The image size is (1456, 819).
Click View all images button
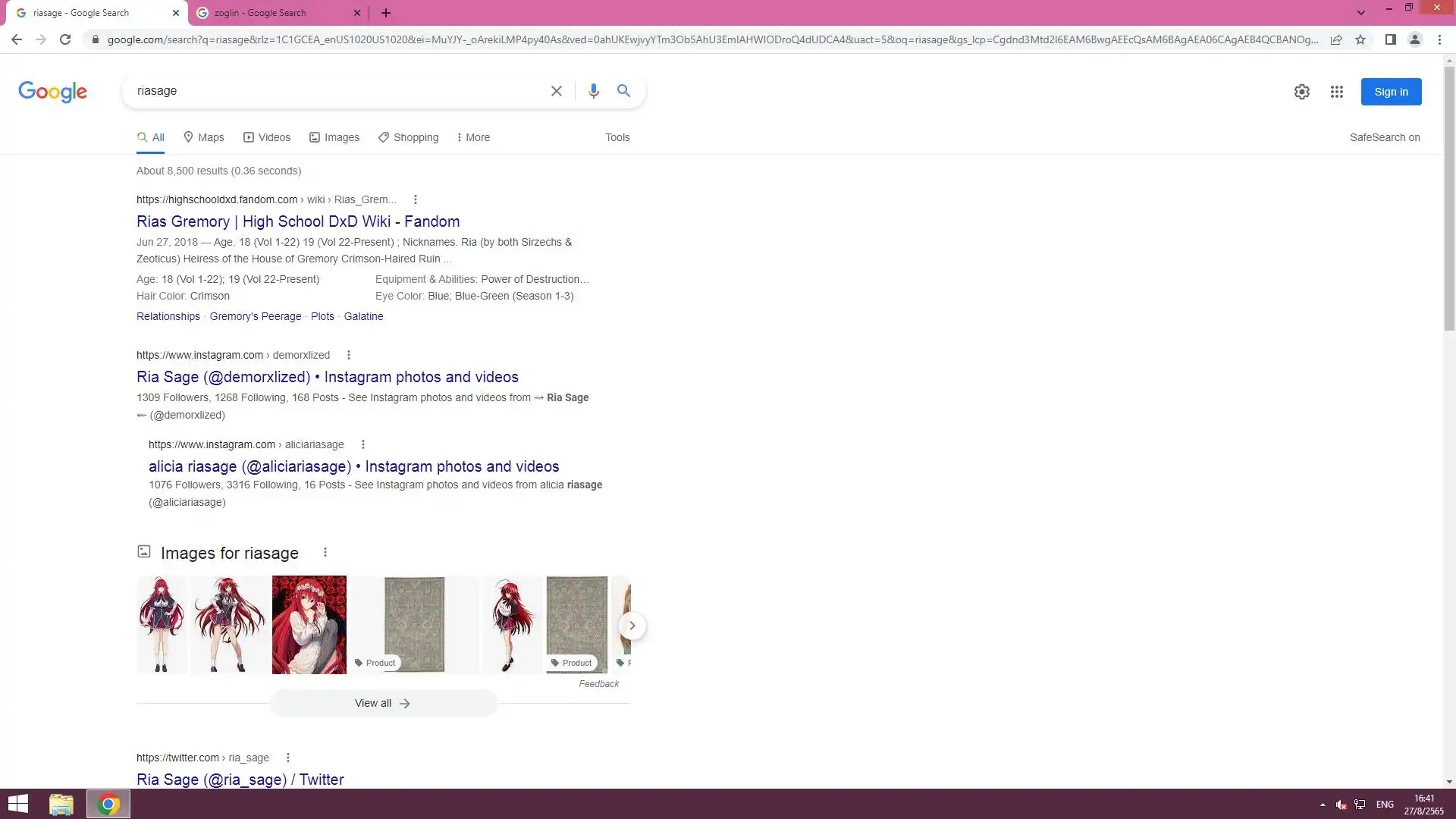tap(382, 703)
